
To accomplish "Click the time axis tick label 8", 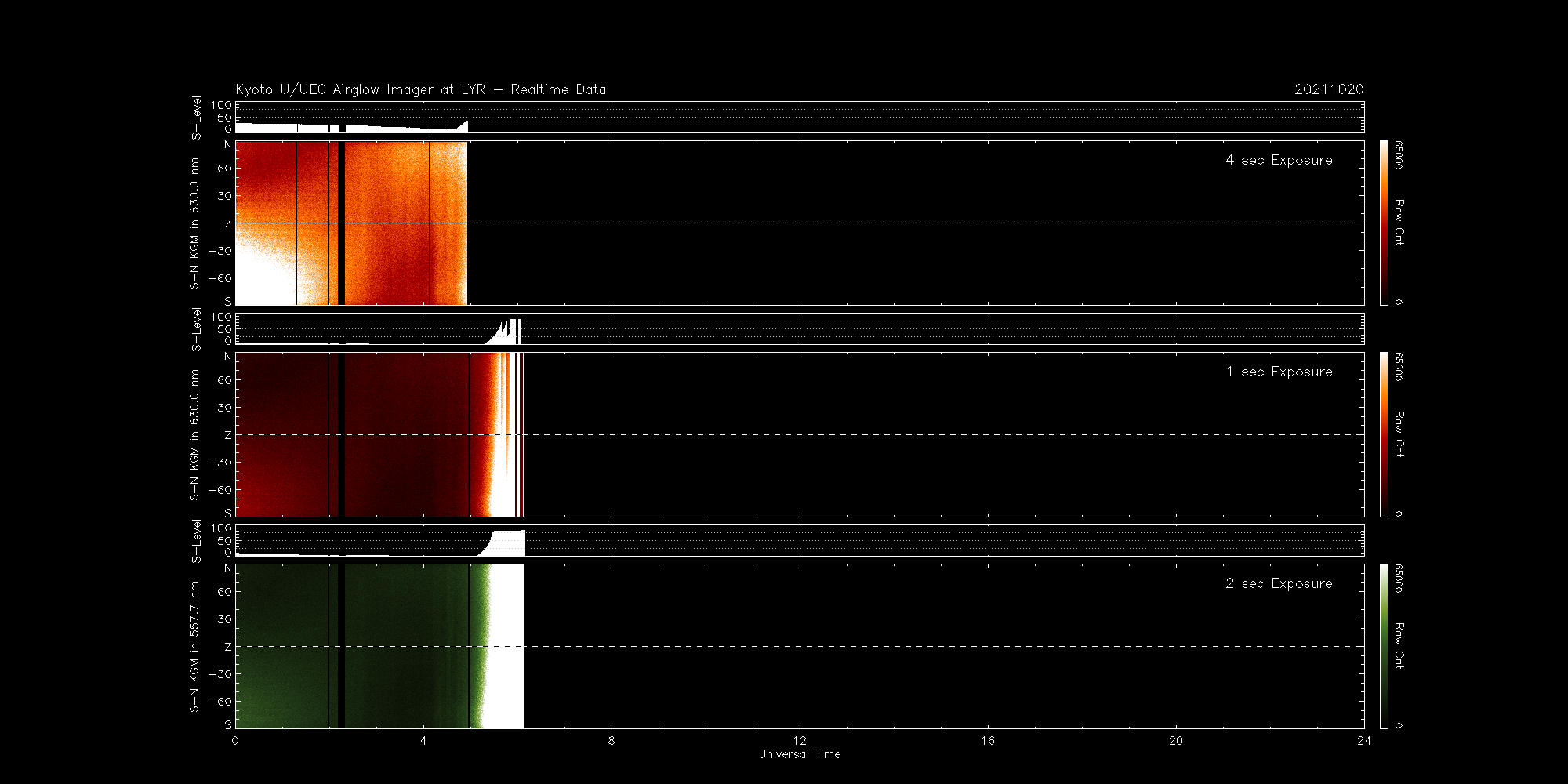I will (x=612, y=741).
